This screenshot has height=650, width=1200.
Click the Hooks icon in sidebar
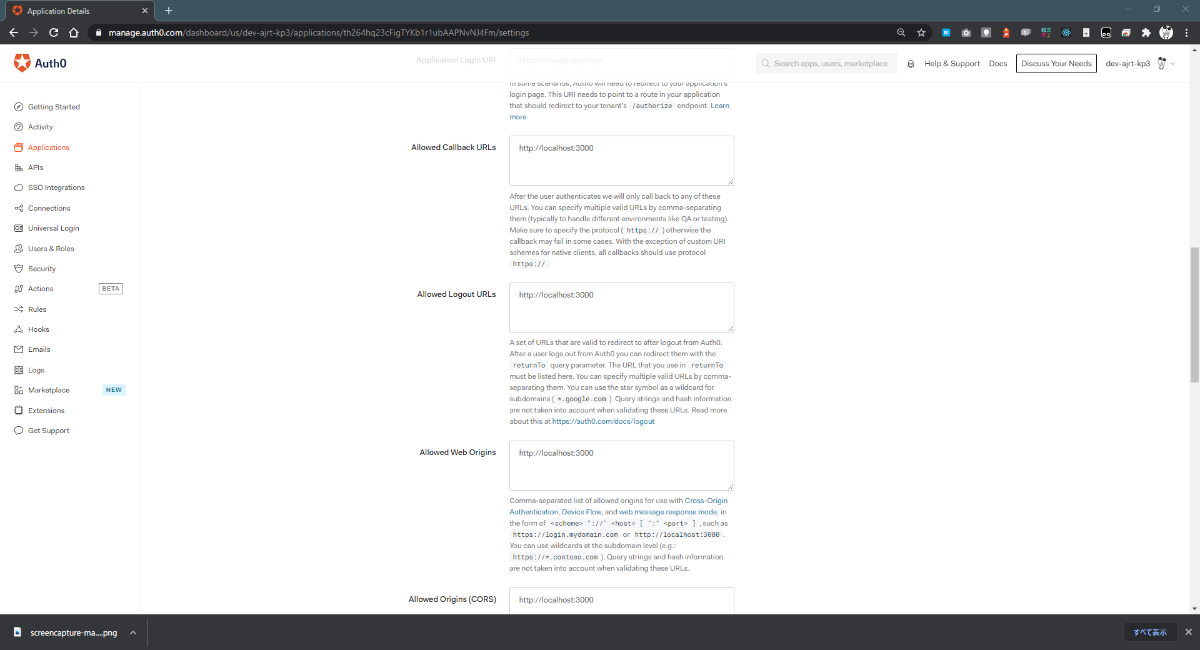19,329
